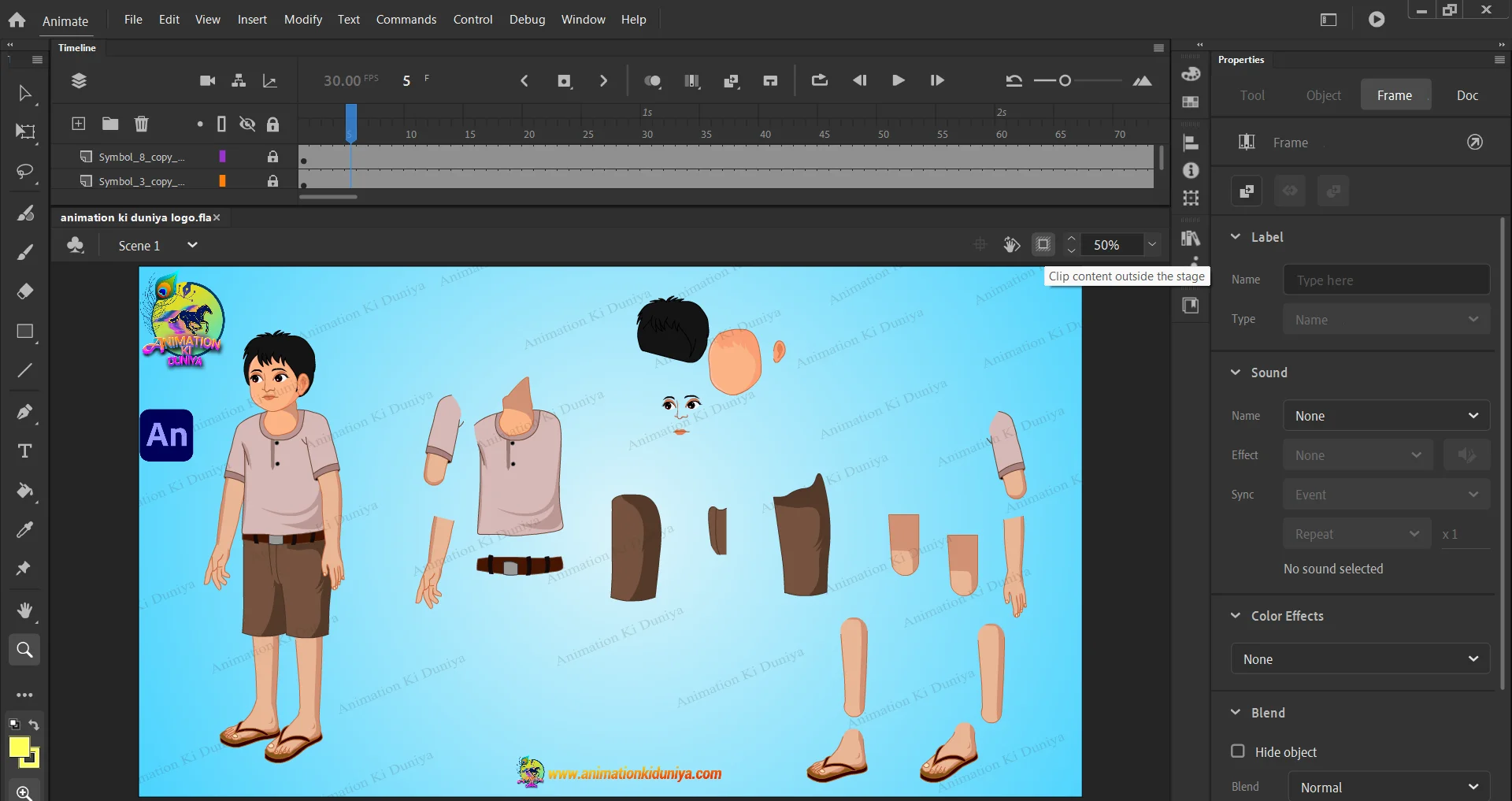
Task: Click the Label Name input field
Action: pyautogui.click(x=1386, y=280)
